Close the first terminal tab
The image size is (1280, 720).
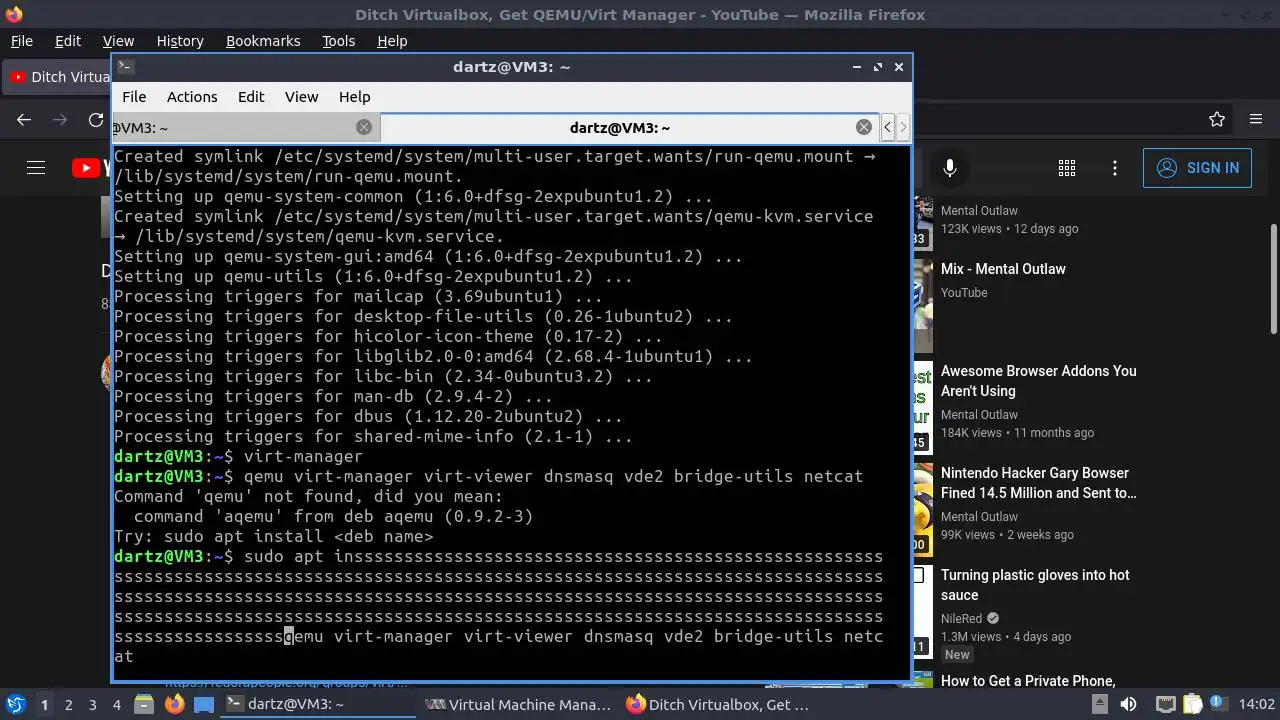[x=364, y=127]
